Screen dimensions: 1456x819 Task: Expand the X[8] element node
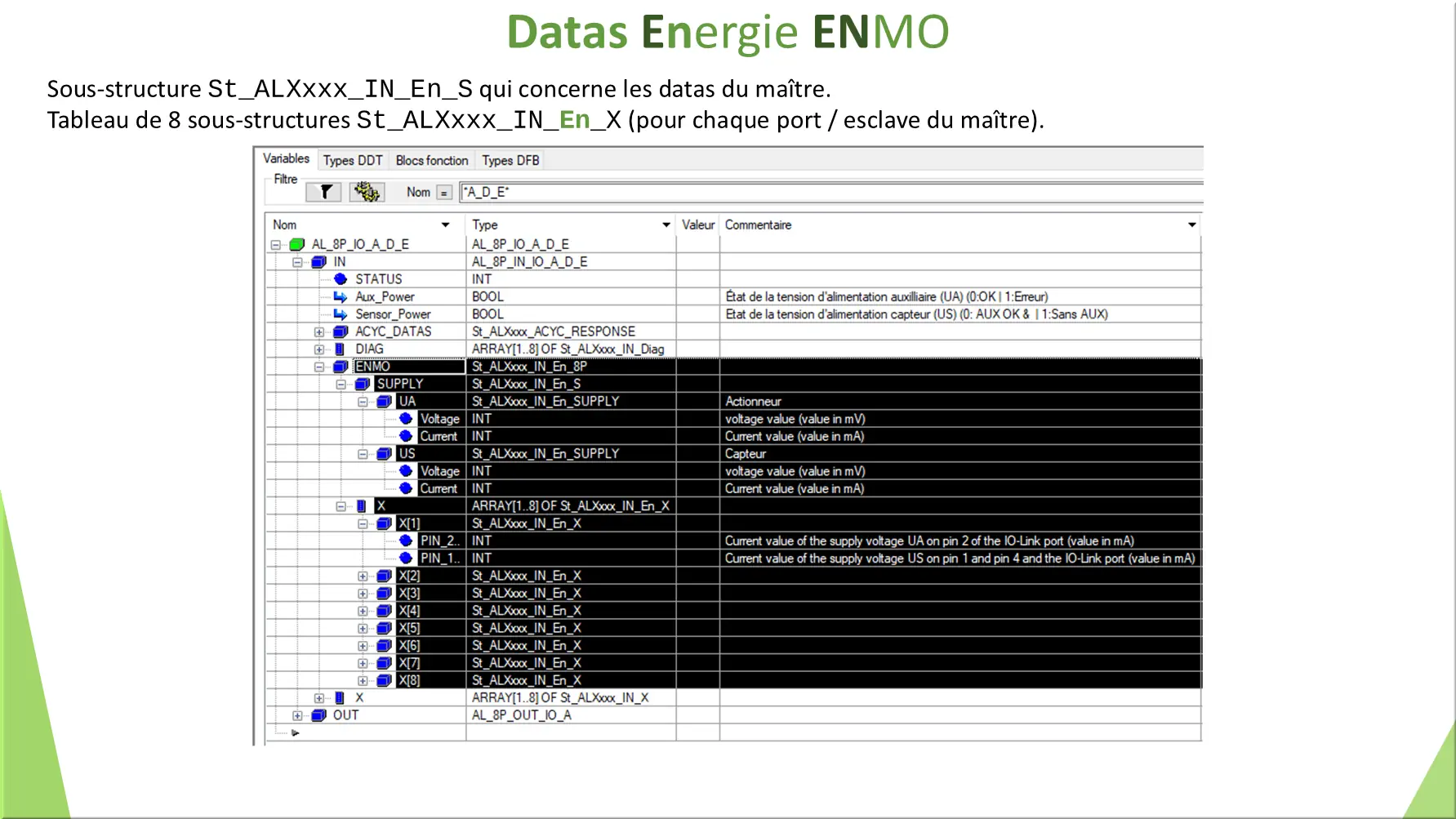(363, 681)
